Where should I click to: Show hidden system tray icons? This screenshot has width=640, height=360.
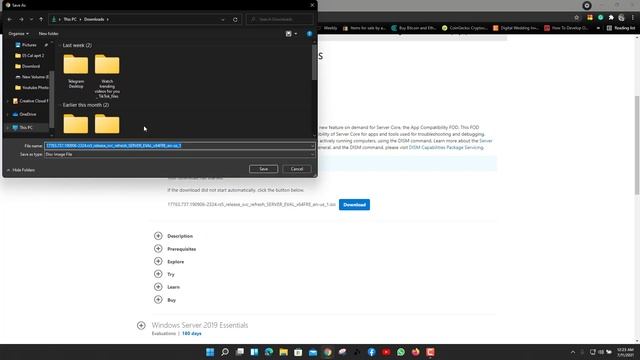pyautogui.click(x=573, y=352)
